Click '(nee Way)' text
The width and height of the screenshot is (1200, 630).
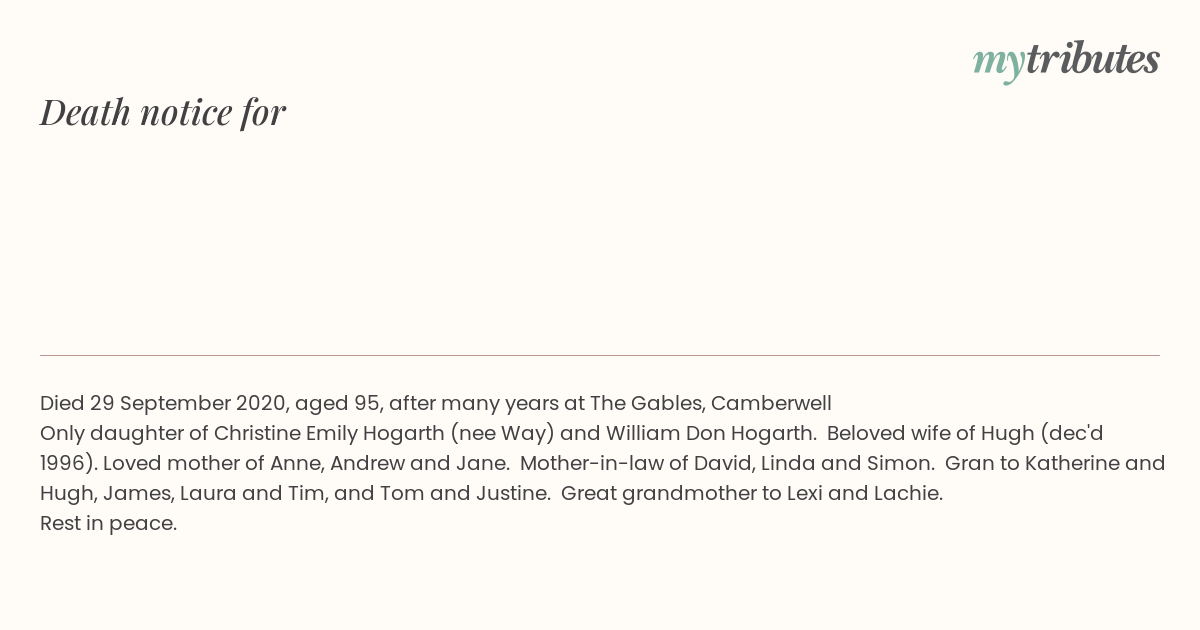(502, 434)
